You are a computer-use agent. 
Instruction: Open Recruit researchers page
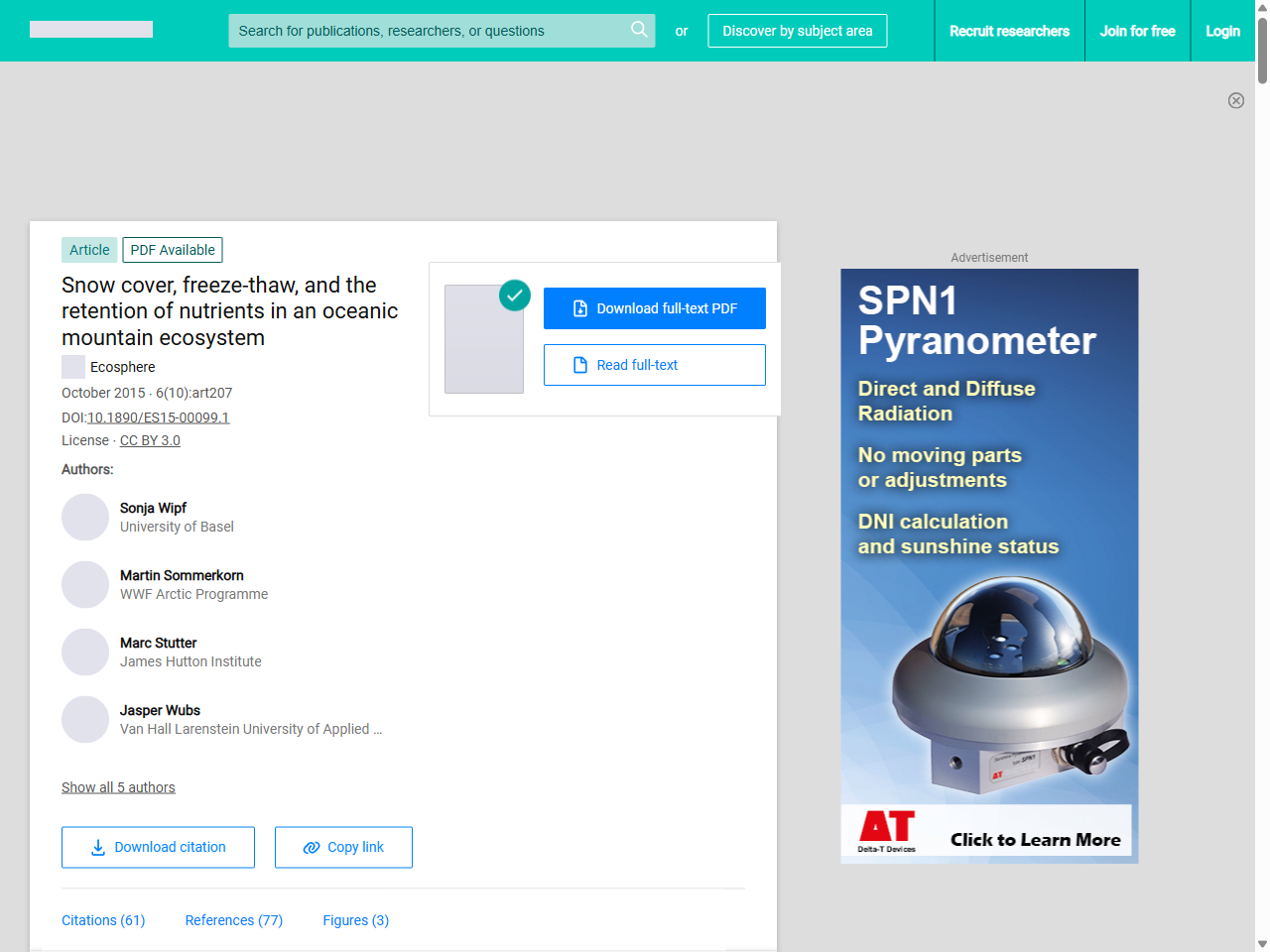(x=1009, y=31)
